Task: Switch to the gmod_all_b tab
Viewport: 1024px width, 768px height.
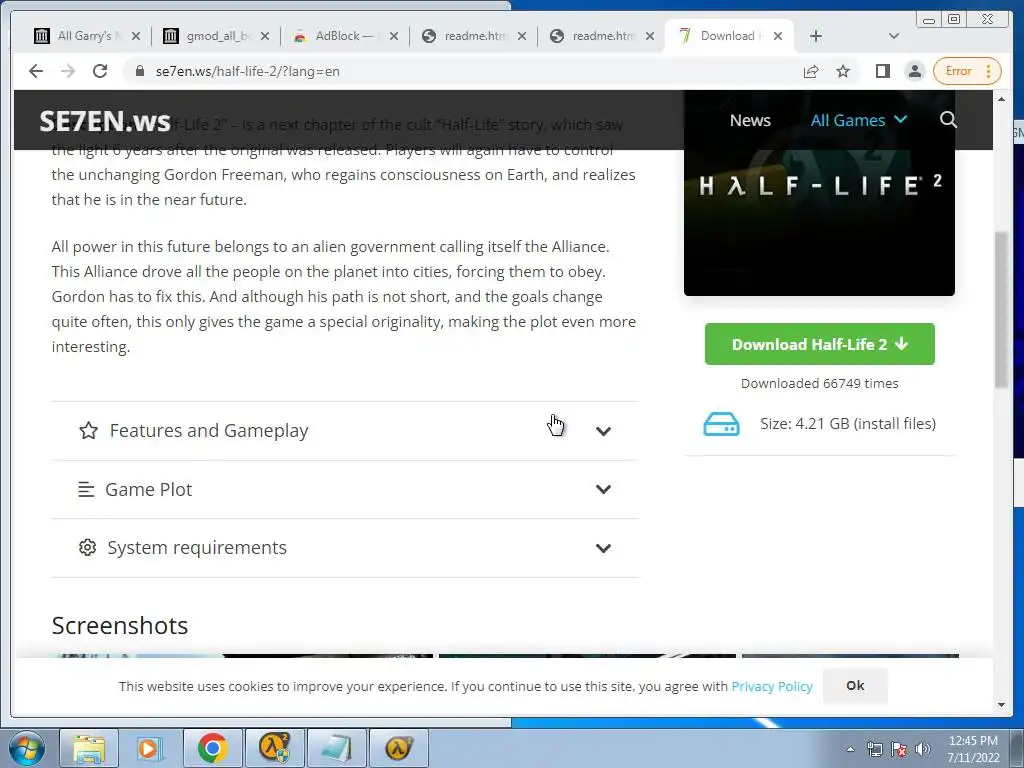Action: [x=208, y=36]
